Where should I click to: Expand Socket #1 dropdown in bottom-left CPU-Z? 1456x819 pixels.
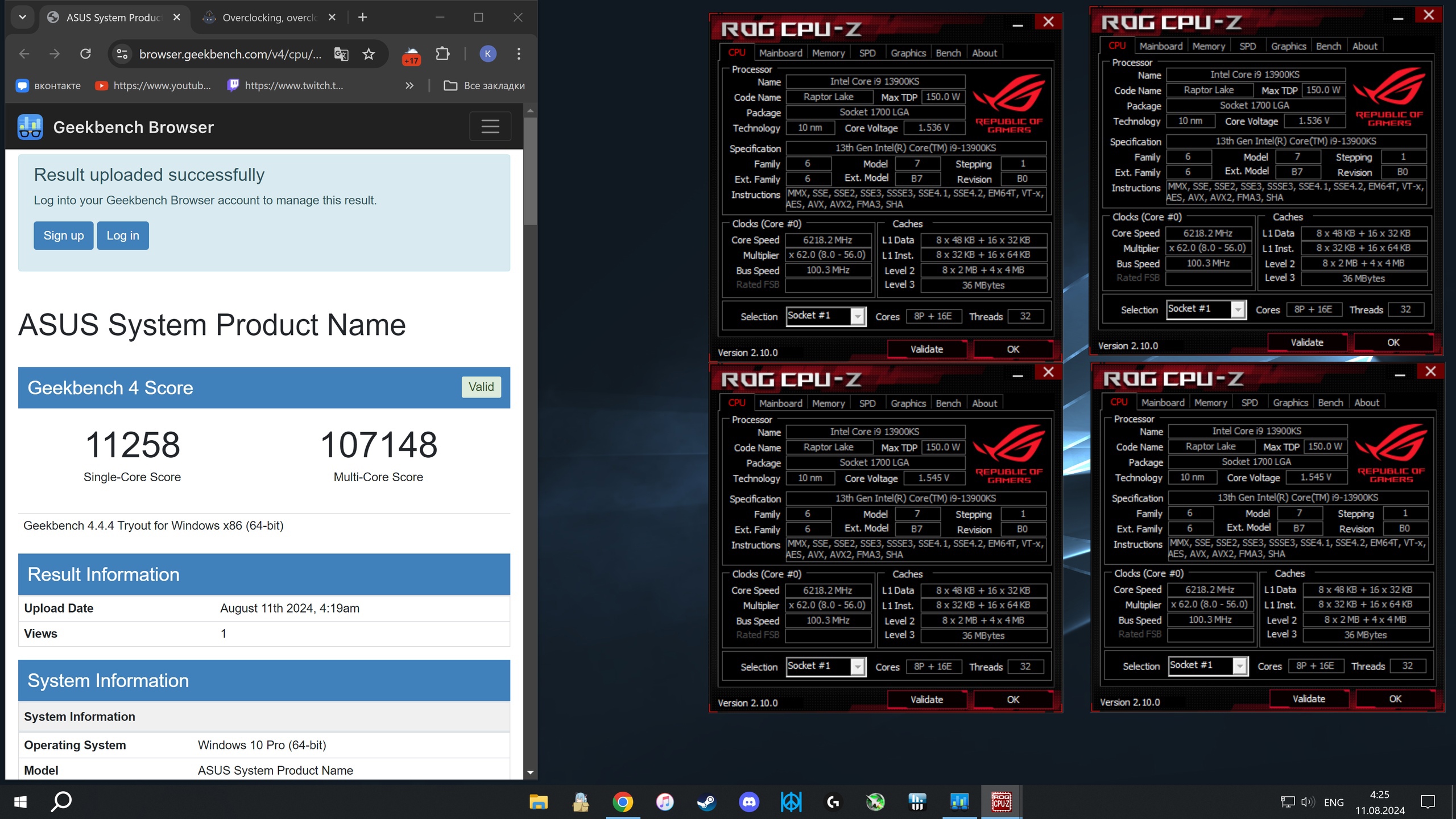tap(858, 667)
